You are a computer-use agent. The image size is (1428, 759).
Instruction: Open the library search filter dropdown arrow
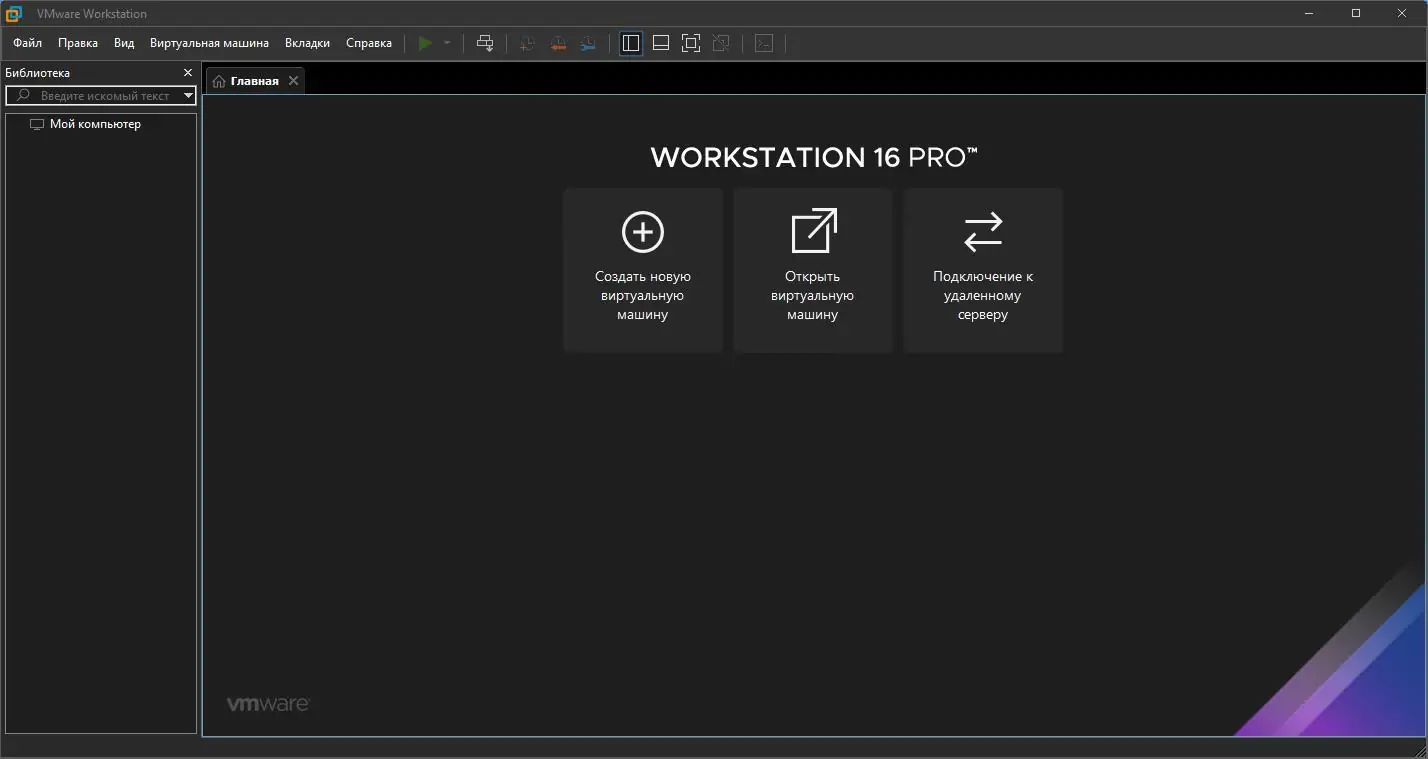[x=186, y=95]
